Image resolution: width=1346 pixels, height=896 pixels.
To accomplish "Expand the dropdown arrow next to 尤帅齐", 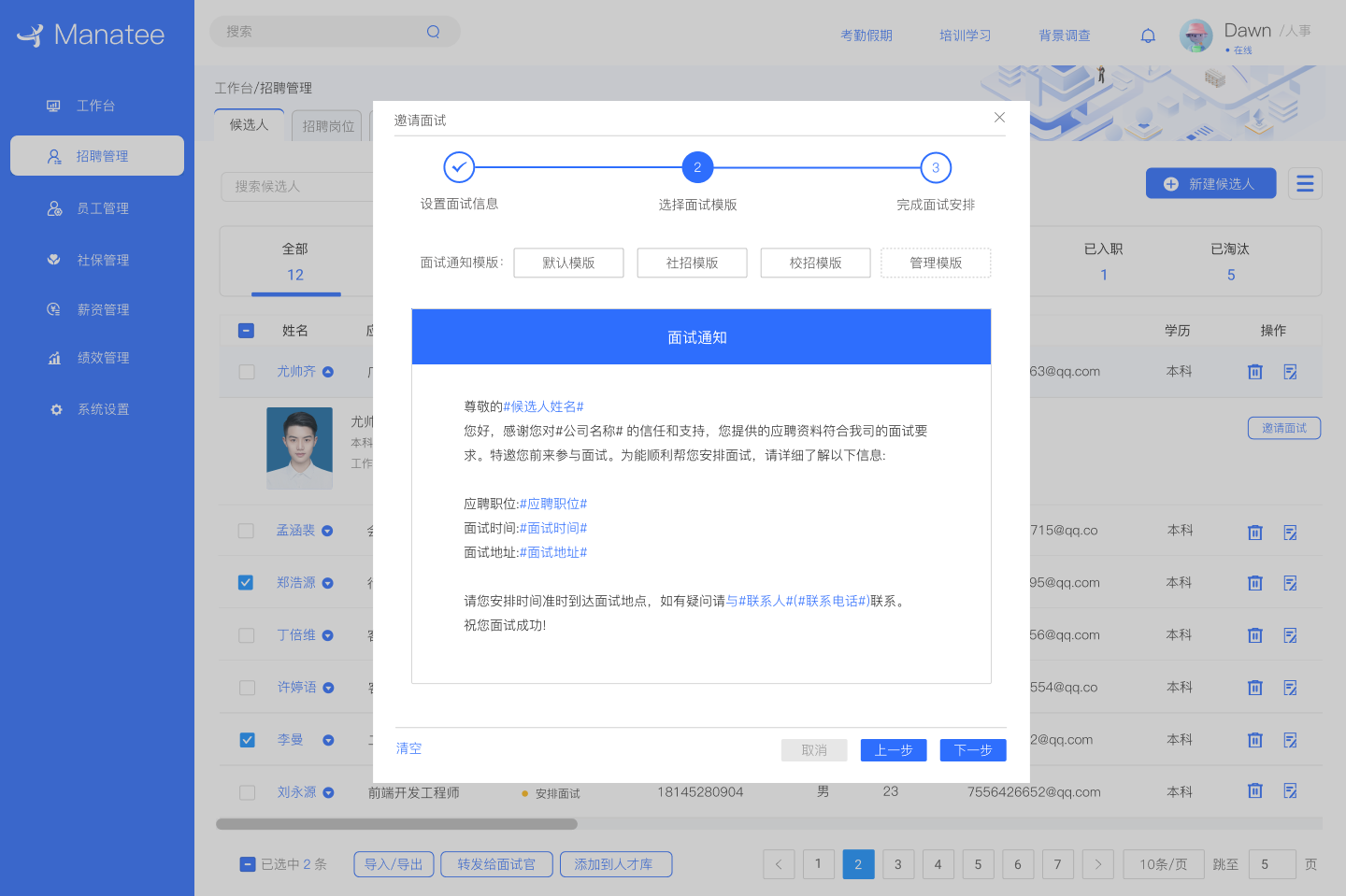I will coord(329,371).
